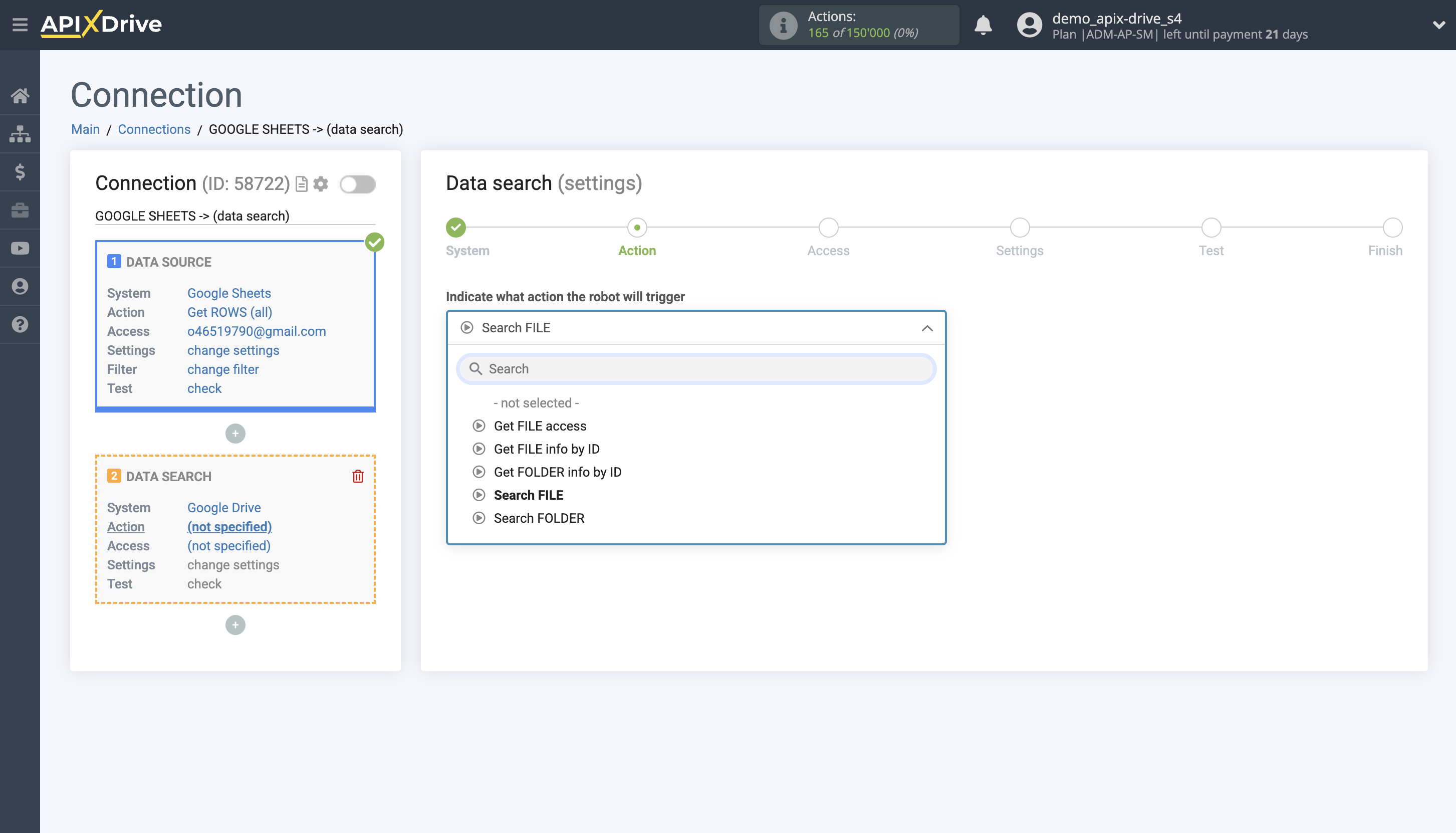1456x833 pixels.
Task: Go to the Finish step
Action: [1392, 228]
